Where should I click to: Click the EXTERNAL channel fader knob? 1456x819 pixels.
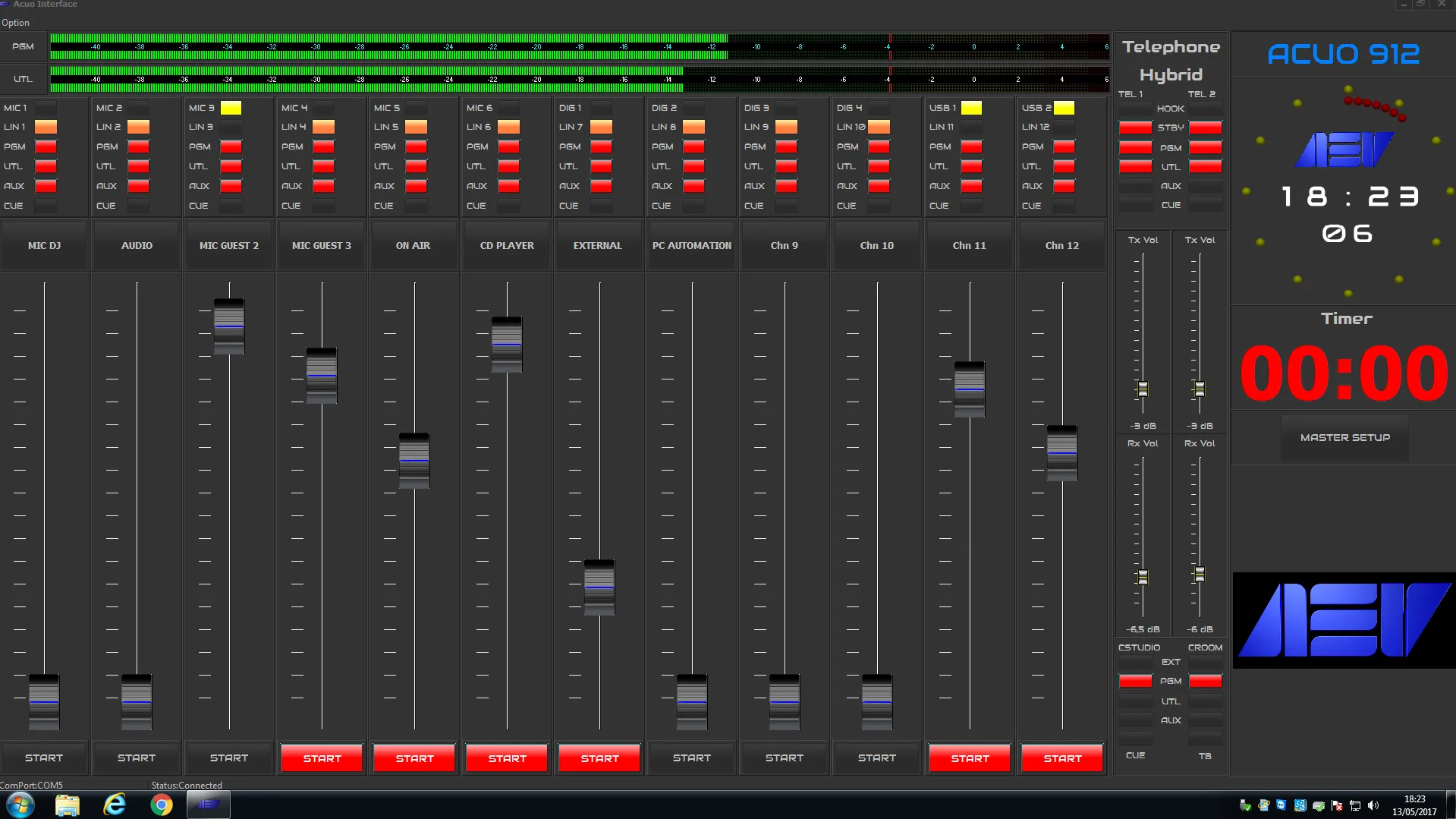pos(599,587)
